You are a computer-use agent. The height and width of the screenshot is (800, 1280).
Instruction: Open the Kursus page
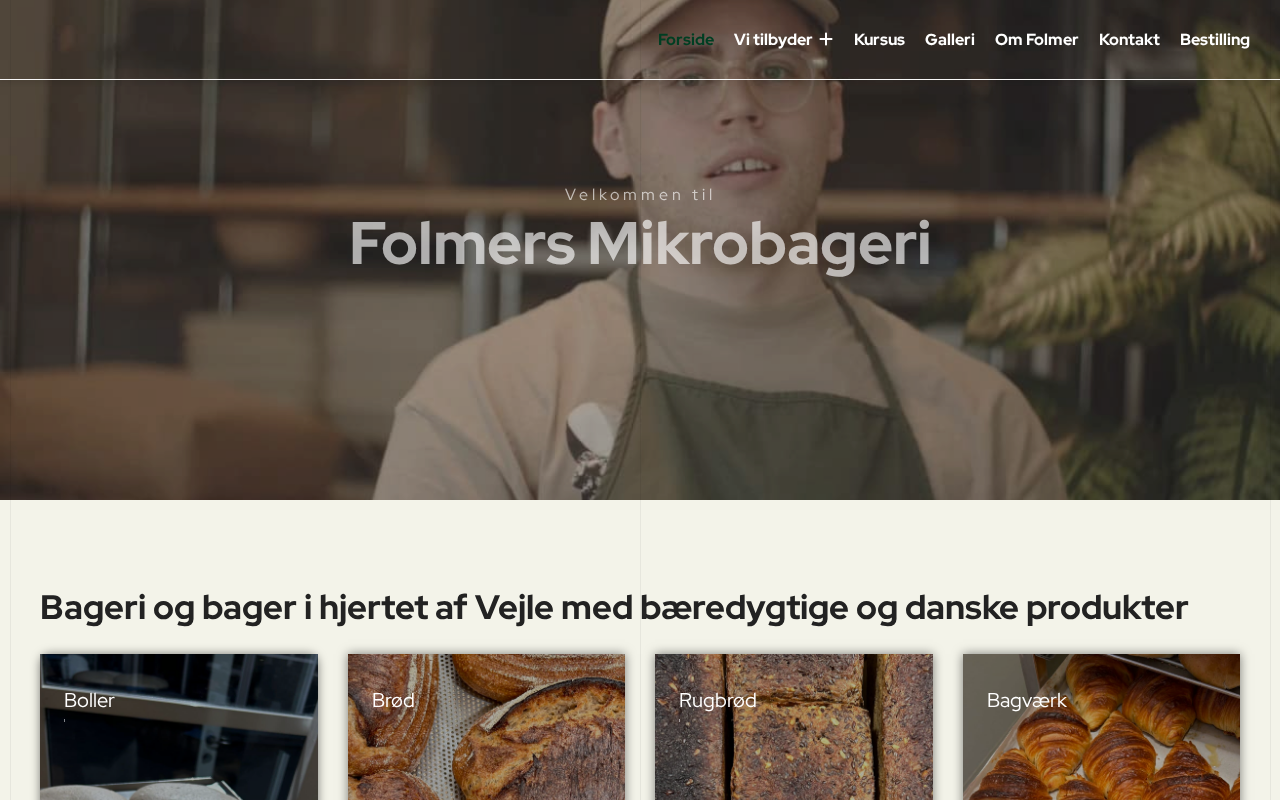click(879, 39)
